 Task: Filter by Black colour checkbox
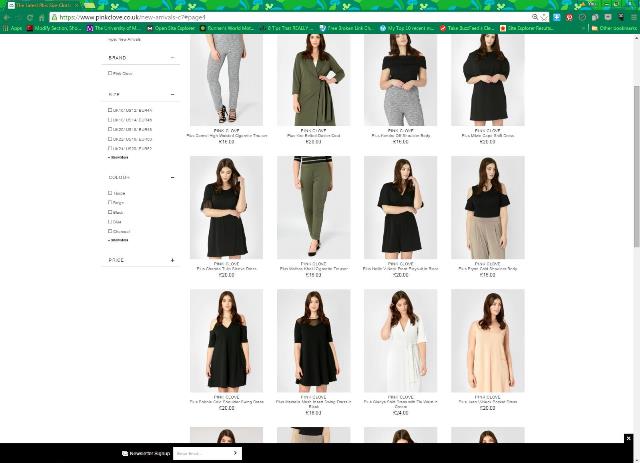click(110, 212)
